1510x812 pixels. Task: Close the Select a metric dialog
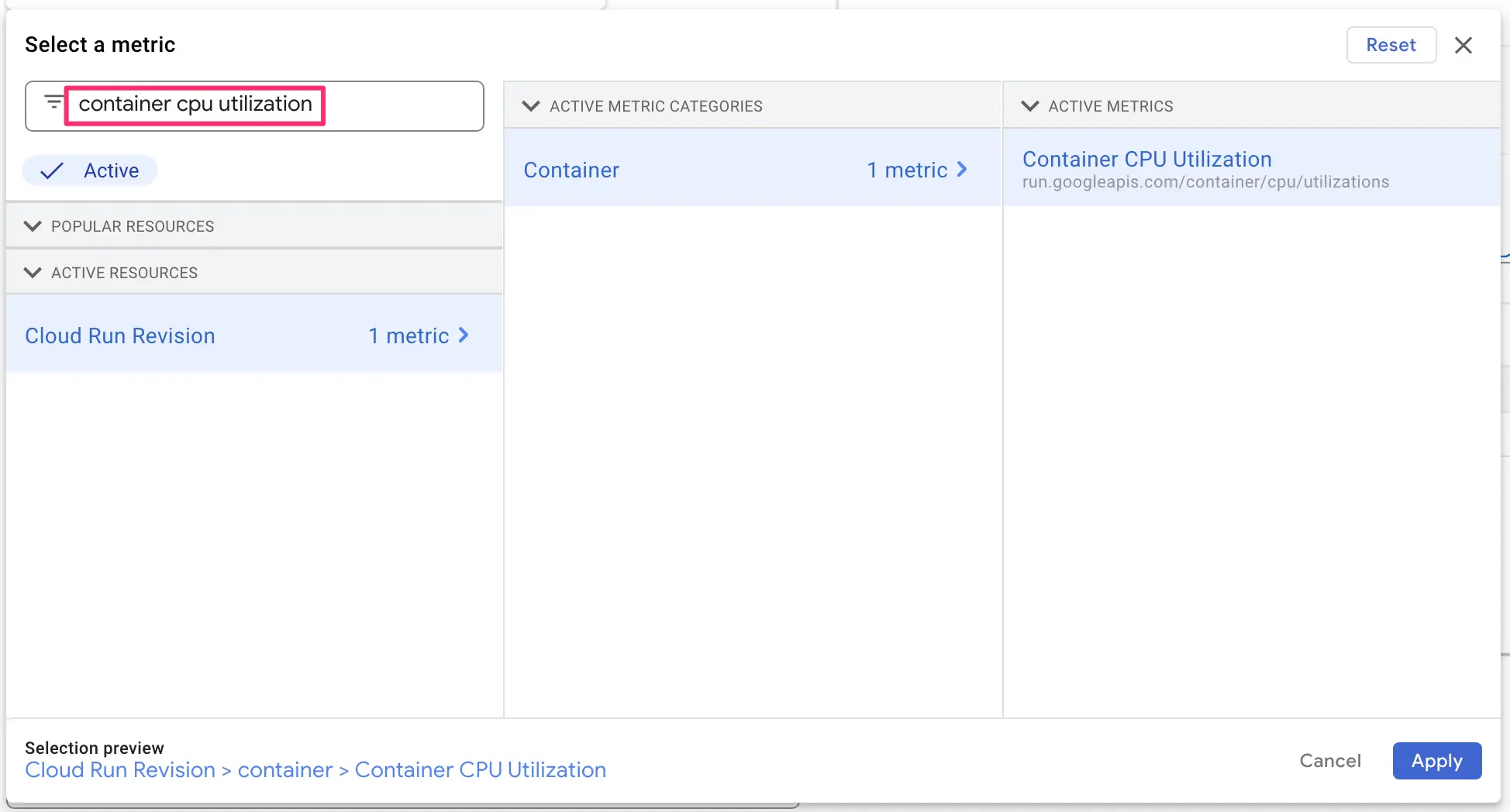click(x=1463, y=45)
